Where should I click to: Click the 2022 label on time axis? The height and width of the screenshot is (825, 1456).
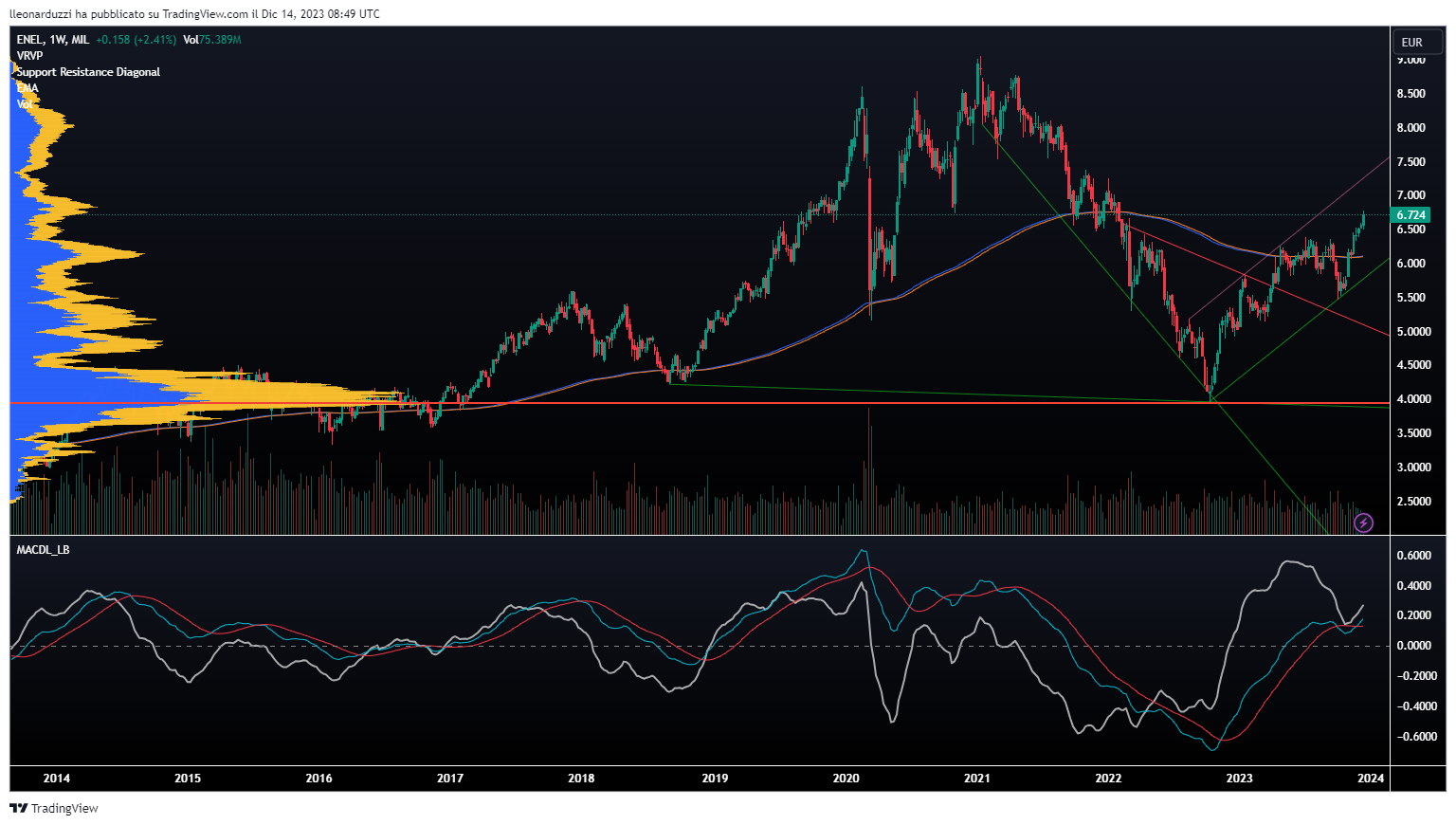pyautogui.click(x=1108, y=779)
